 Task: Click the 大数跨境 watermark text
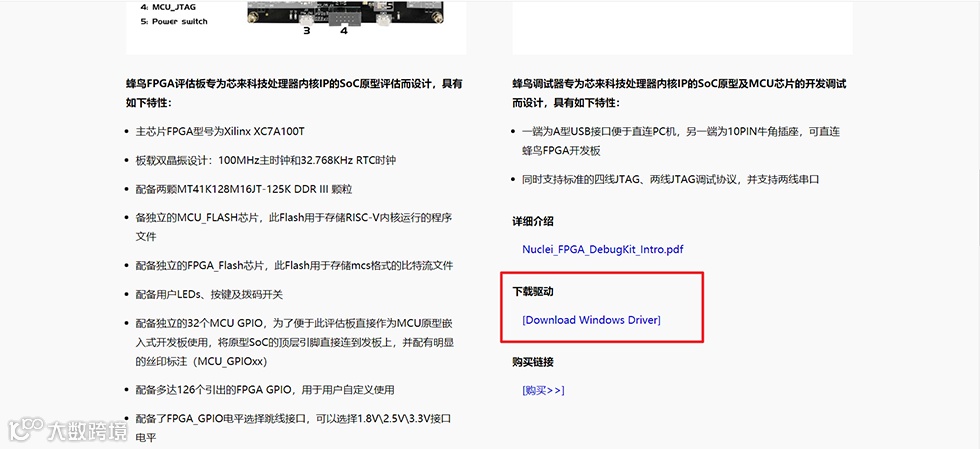[87, 430]
